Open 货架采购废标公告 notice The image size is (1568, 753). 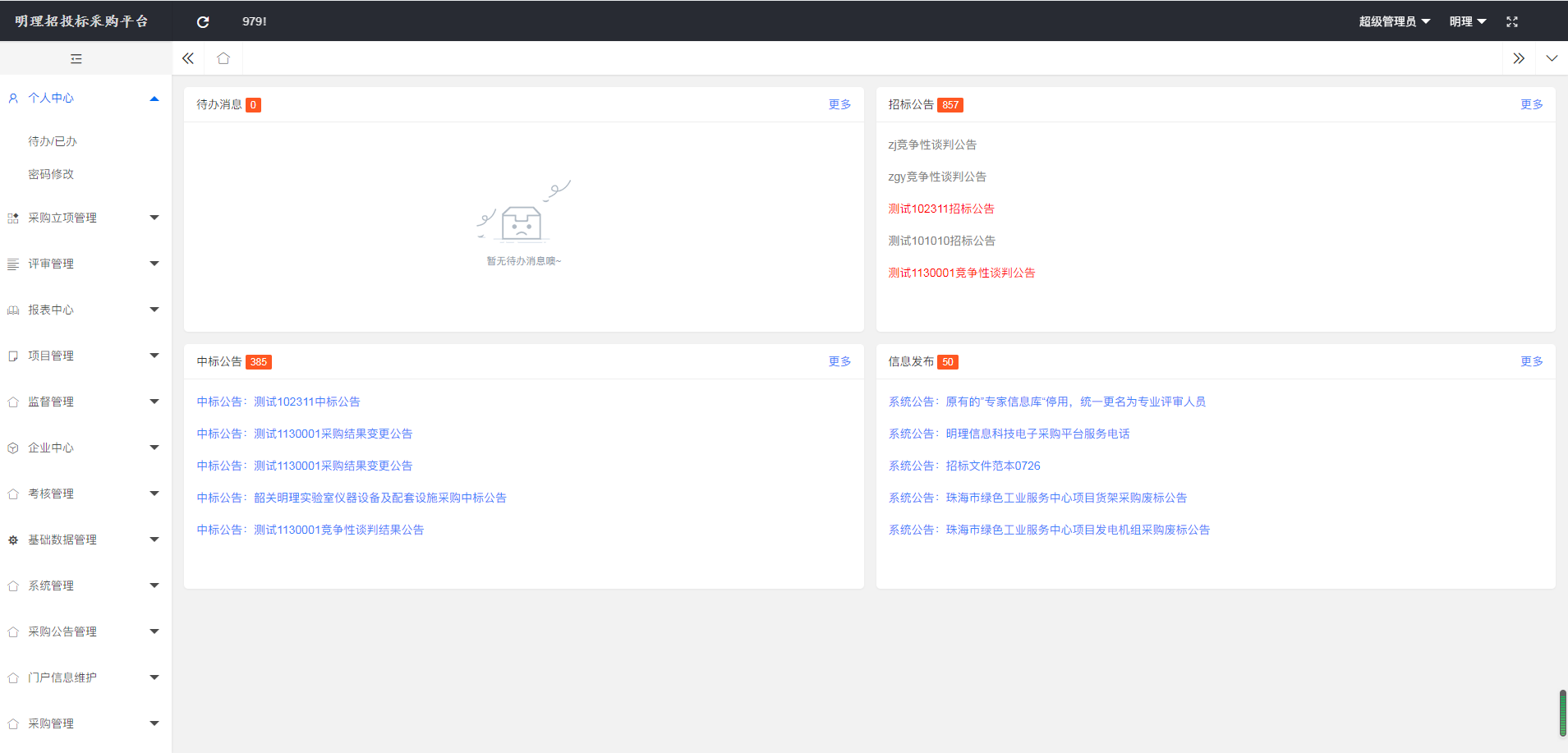[1037, 498]
